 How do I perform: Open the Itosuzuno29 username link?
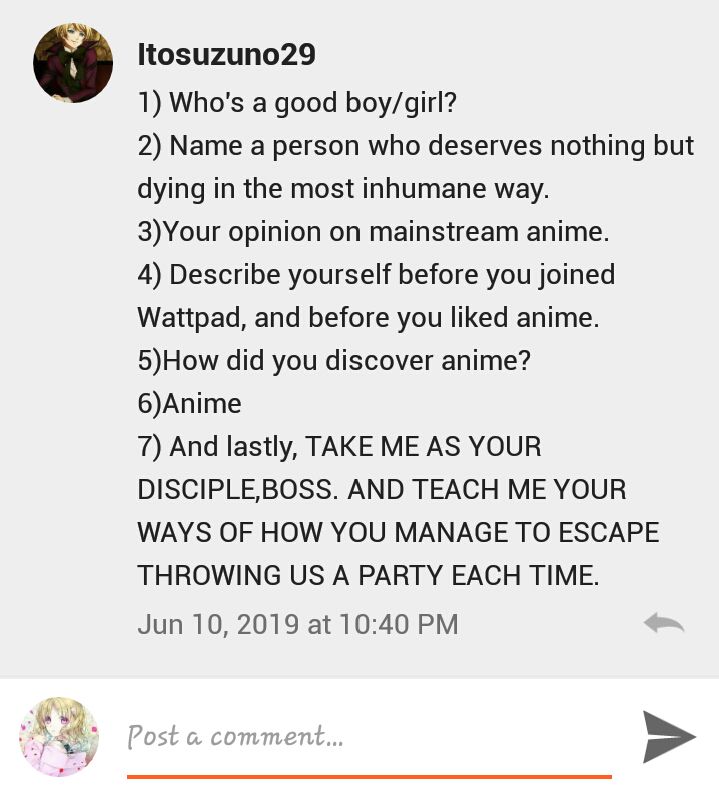tap(226, 54)
